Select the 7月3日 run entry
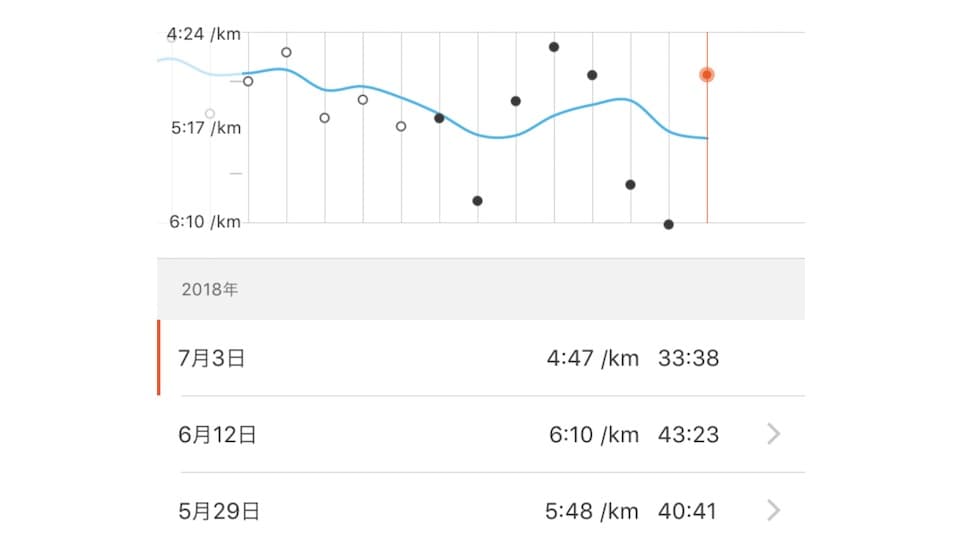 (481, 358)
